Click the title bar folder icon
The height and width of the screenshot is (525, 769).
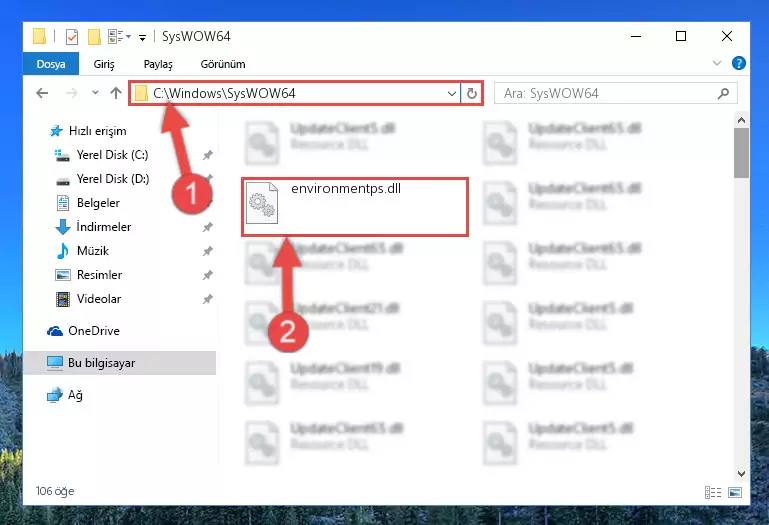coord(39,36)
